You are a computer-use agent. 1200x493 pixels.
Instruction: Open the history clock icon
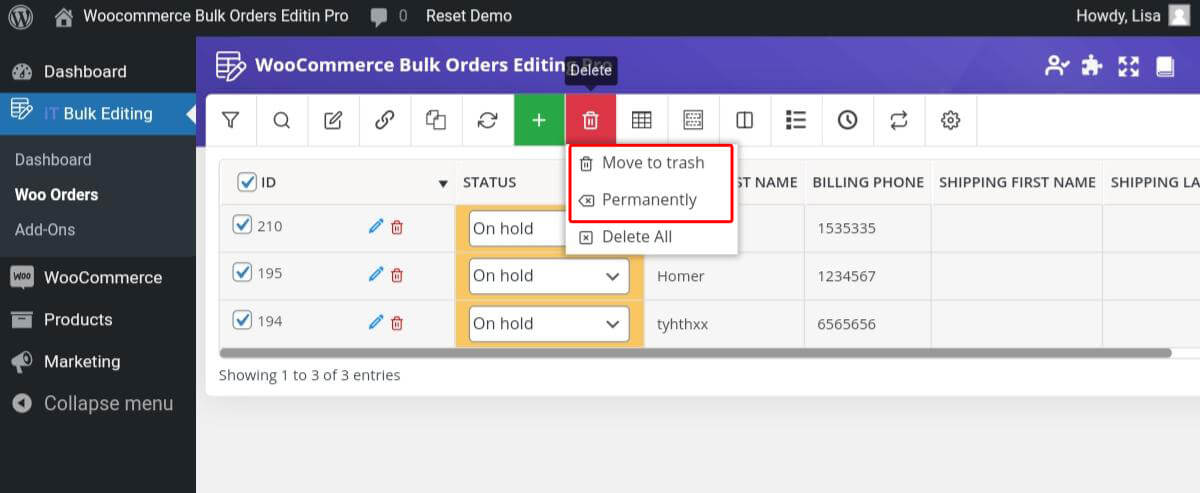click(x=848, y=120)
